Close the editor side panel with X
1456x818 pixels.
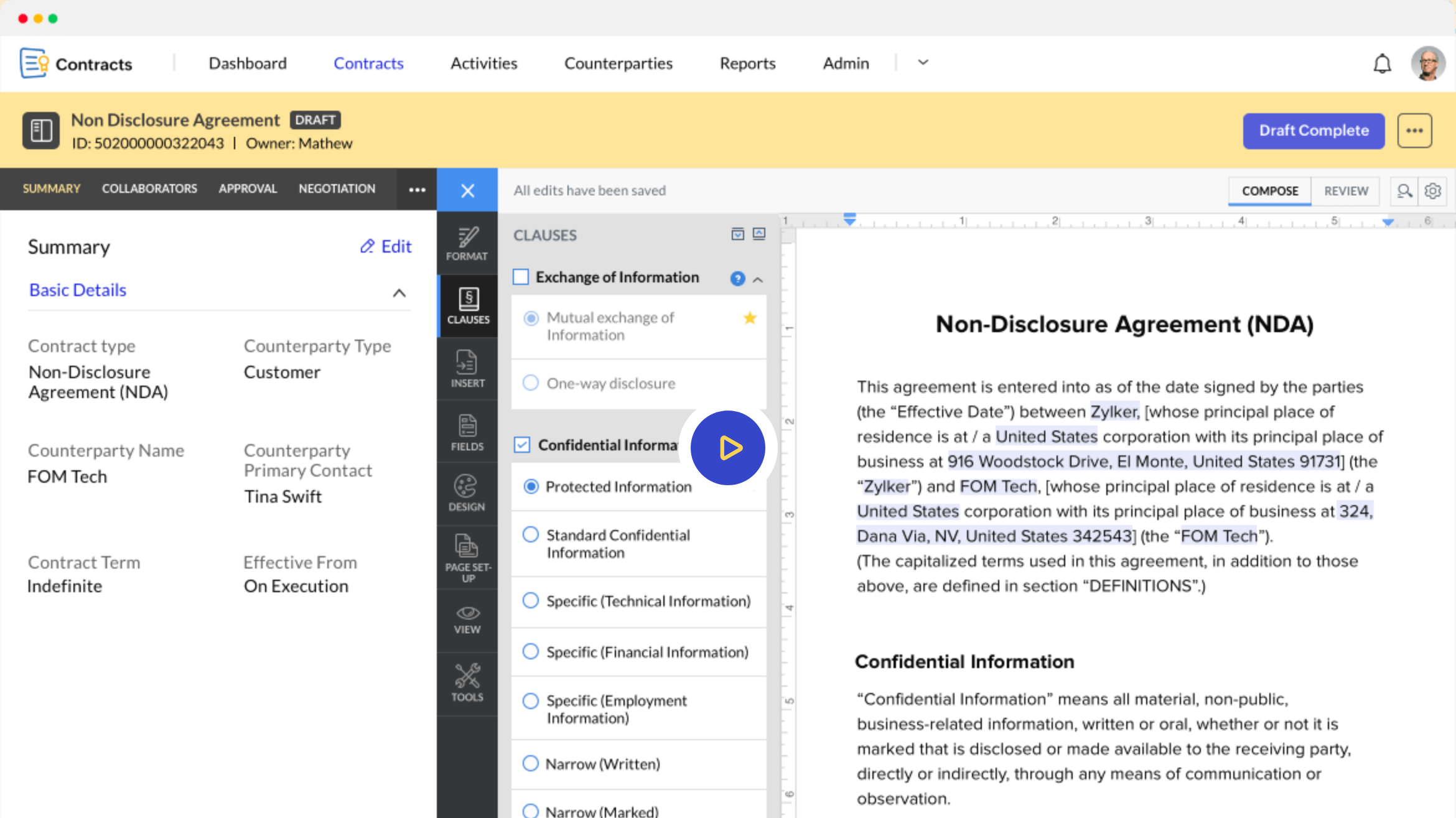(467, 190)
